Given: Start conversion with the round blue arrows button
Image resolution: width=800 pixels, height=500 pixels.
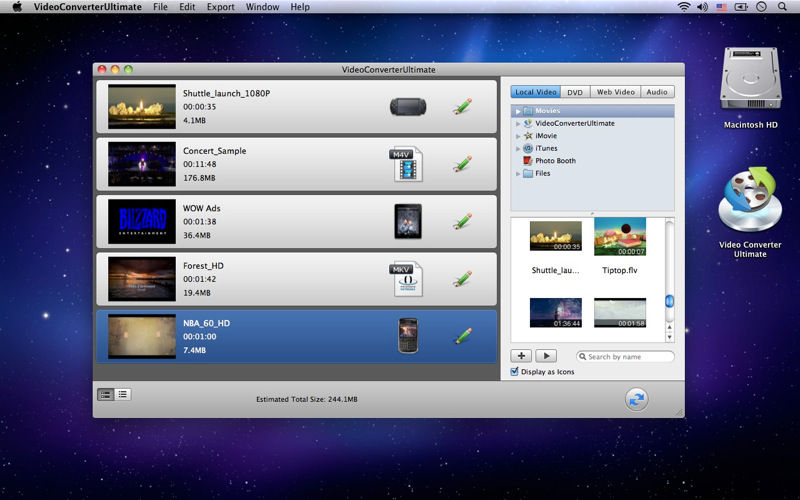Looking at the screenshot, I should click(x=636, y=399).
